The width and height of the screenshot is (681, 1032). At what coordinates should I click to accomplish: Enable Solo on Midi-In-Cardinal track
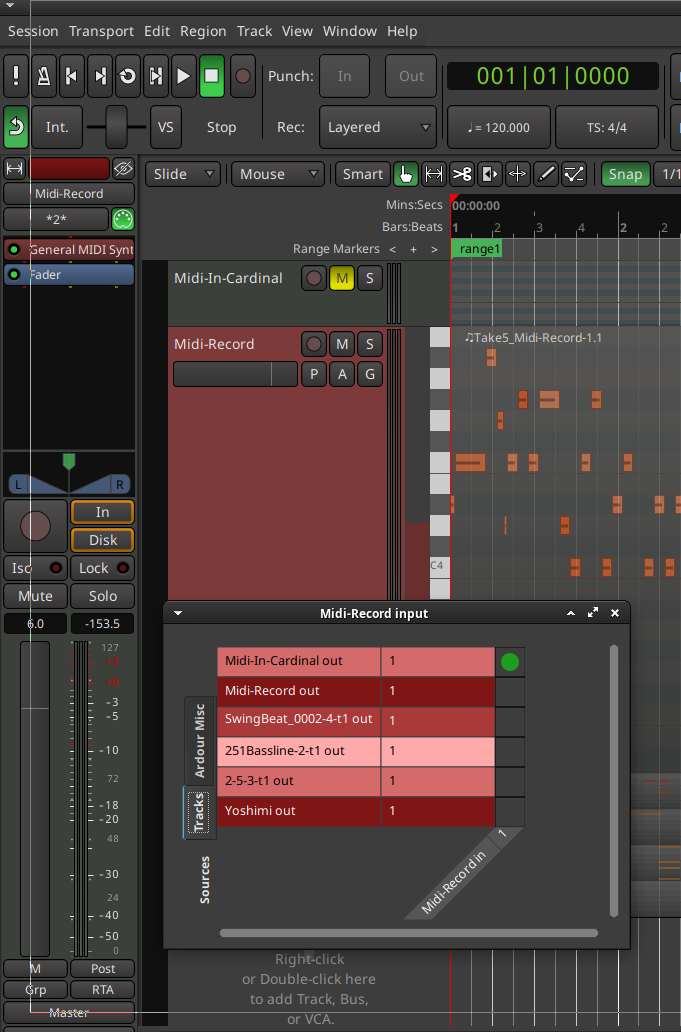tap(370, 278)
